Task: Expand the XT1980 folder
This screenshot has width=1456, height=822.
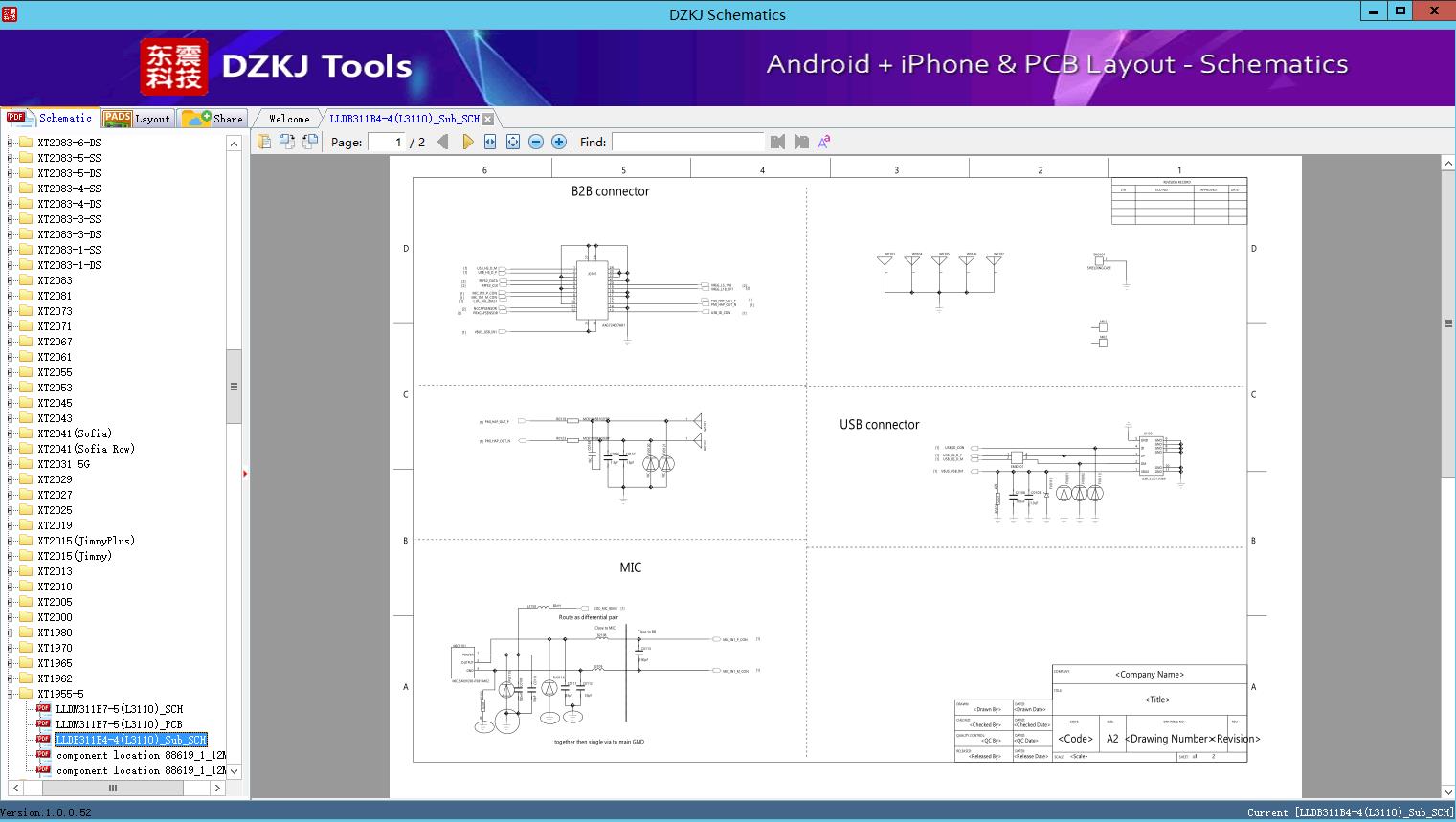Action: pos(11,633)
